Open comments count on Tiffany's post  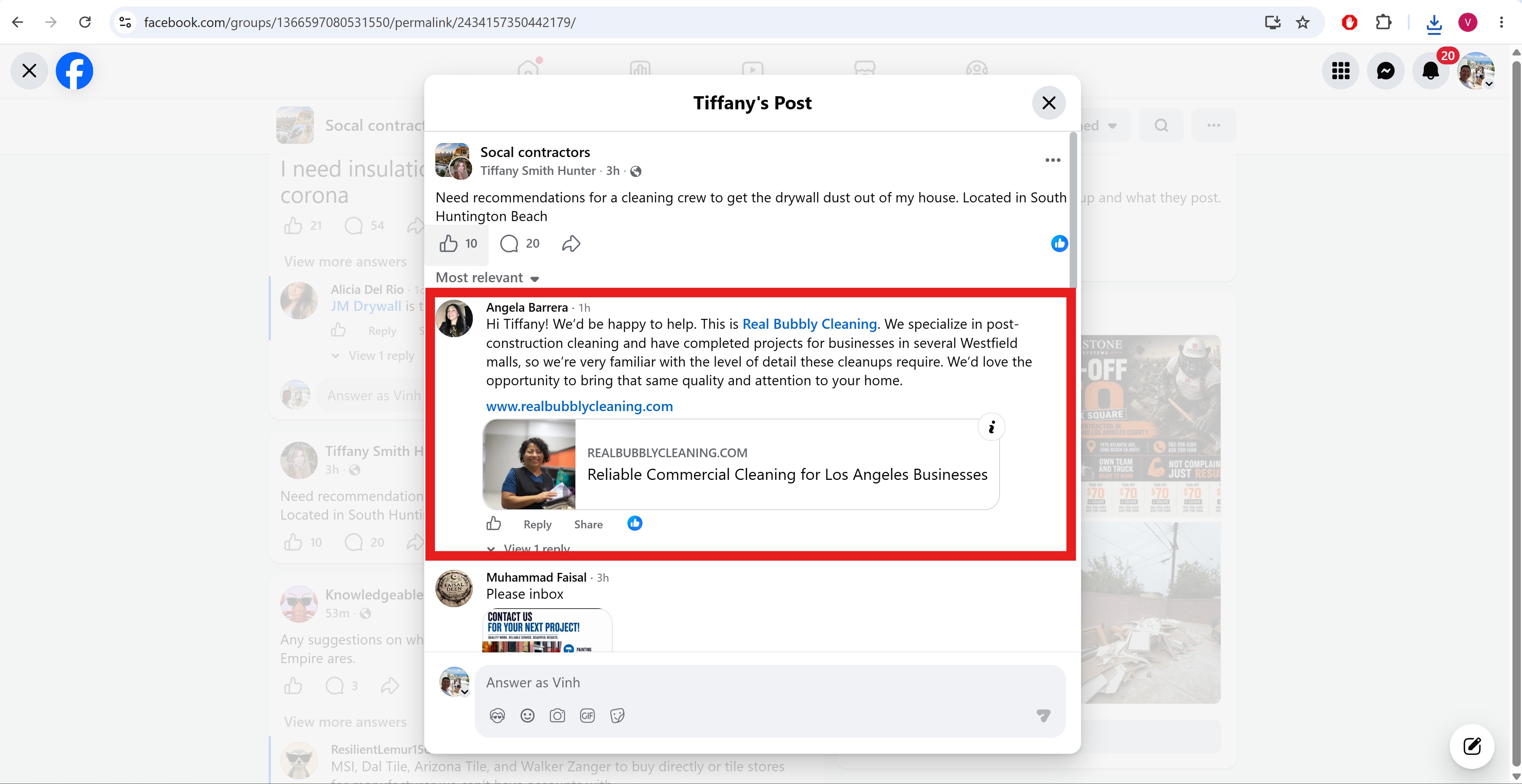520,243
